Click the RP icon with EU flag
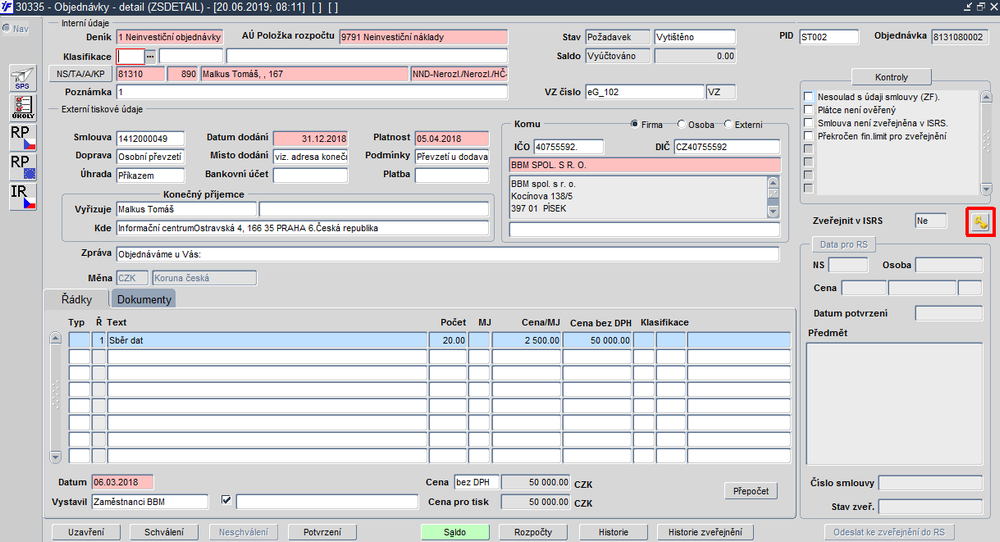The width and height of the screenshot is (1000, 542). (x=22, y=166)
